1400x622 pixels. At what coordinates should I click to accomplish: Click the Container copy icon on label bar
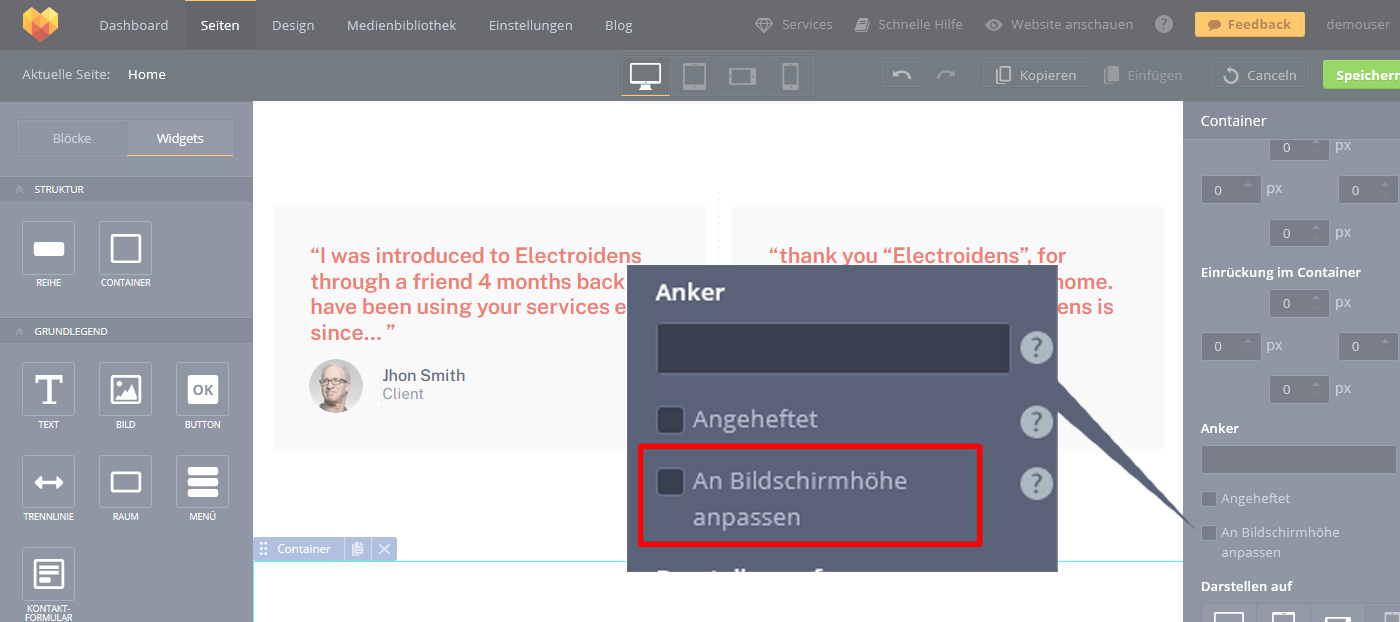click(x=357, y=549)
